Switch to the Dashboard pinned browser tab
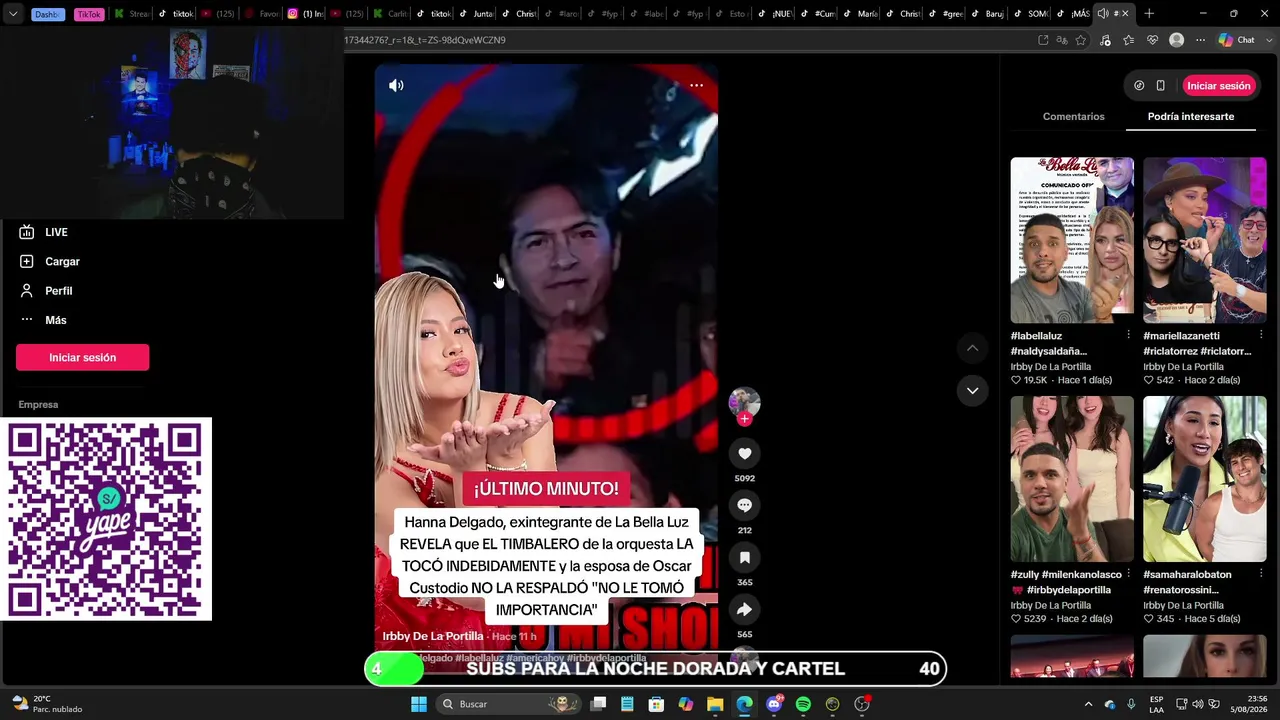 (x=47, y=14)
